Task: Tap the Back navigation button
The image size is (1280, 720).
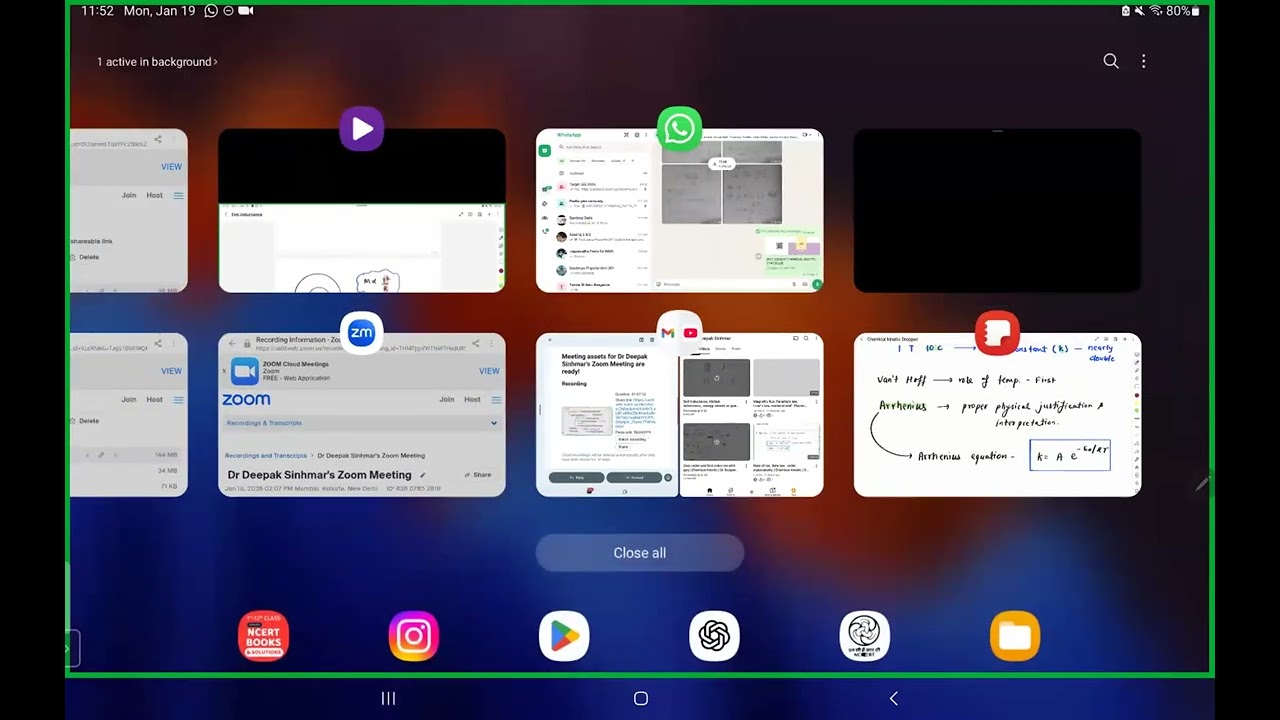Action: point(893,699)
